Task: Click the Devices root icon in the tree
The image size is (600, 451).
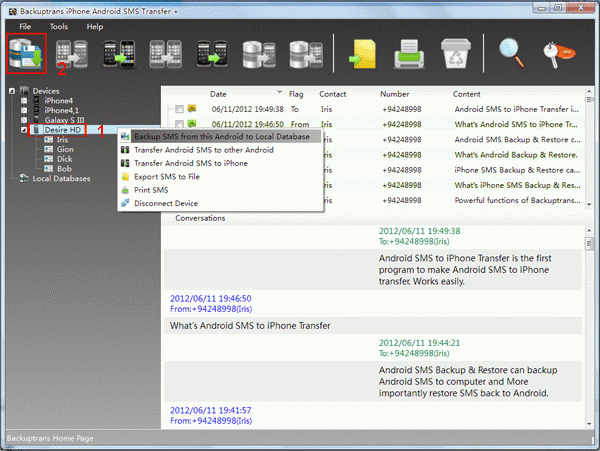Action: pos(24,91)
